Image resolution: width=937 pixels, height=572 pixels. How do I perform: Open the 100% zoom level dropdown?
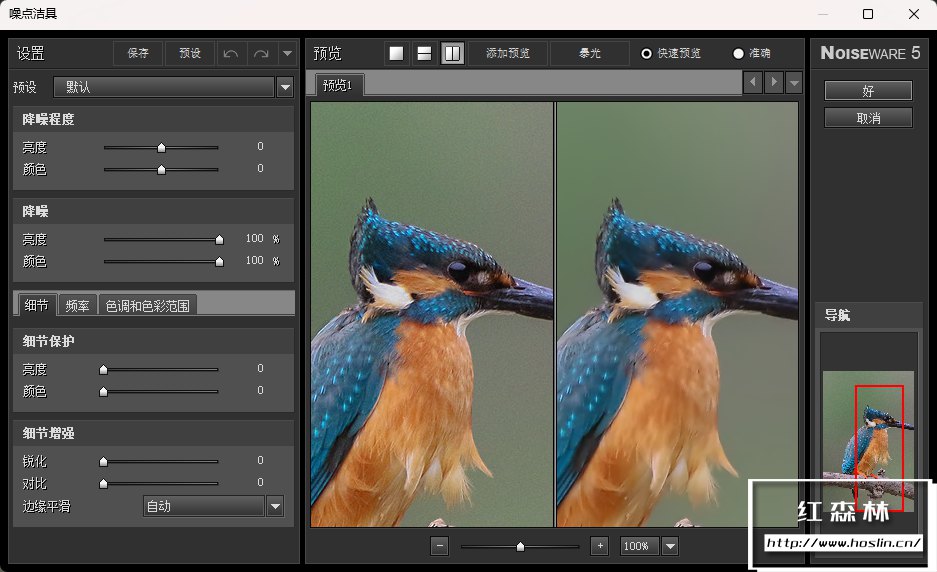point(670,546)
